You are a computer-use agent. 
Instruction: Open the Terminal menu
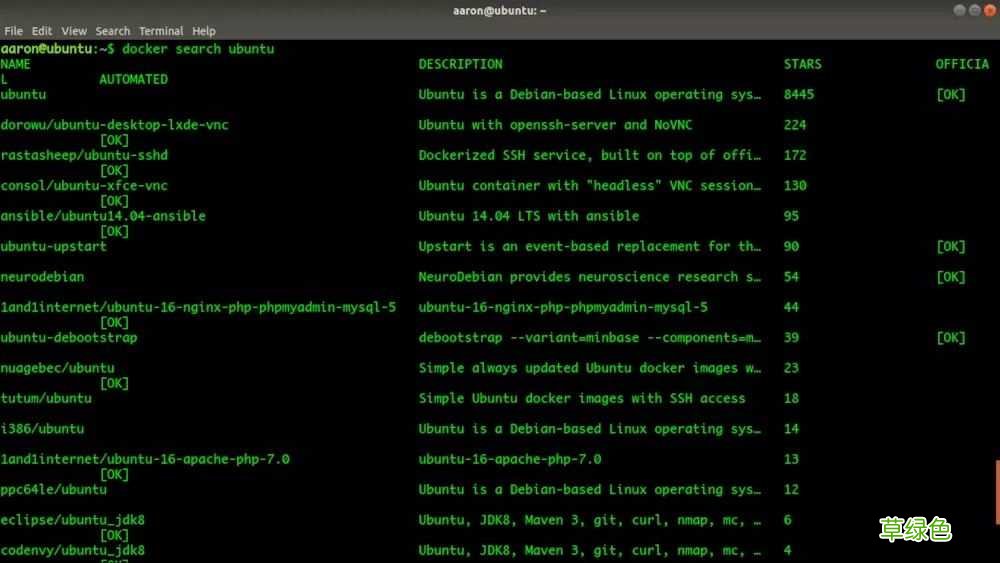(x=161, y=31)
